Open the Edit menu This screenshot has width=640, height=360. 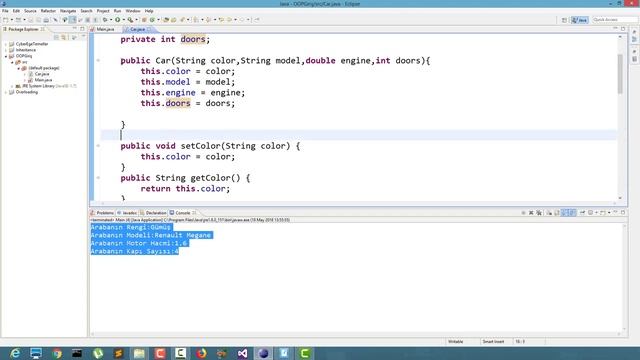[x=16, y=11]
